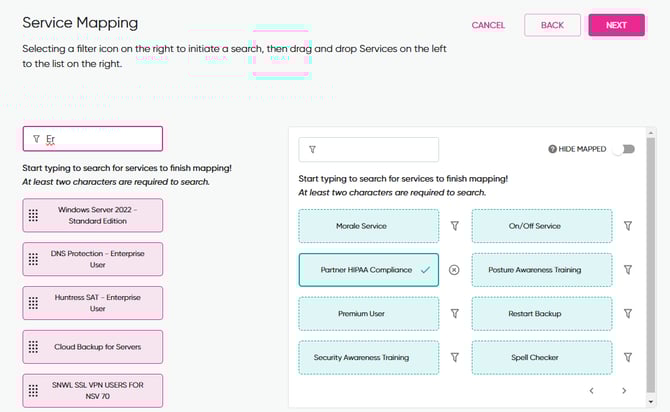Click the scrollbar up arrow

click(651, 133)
